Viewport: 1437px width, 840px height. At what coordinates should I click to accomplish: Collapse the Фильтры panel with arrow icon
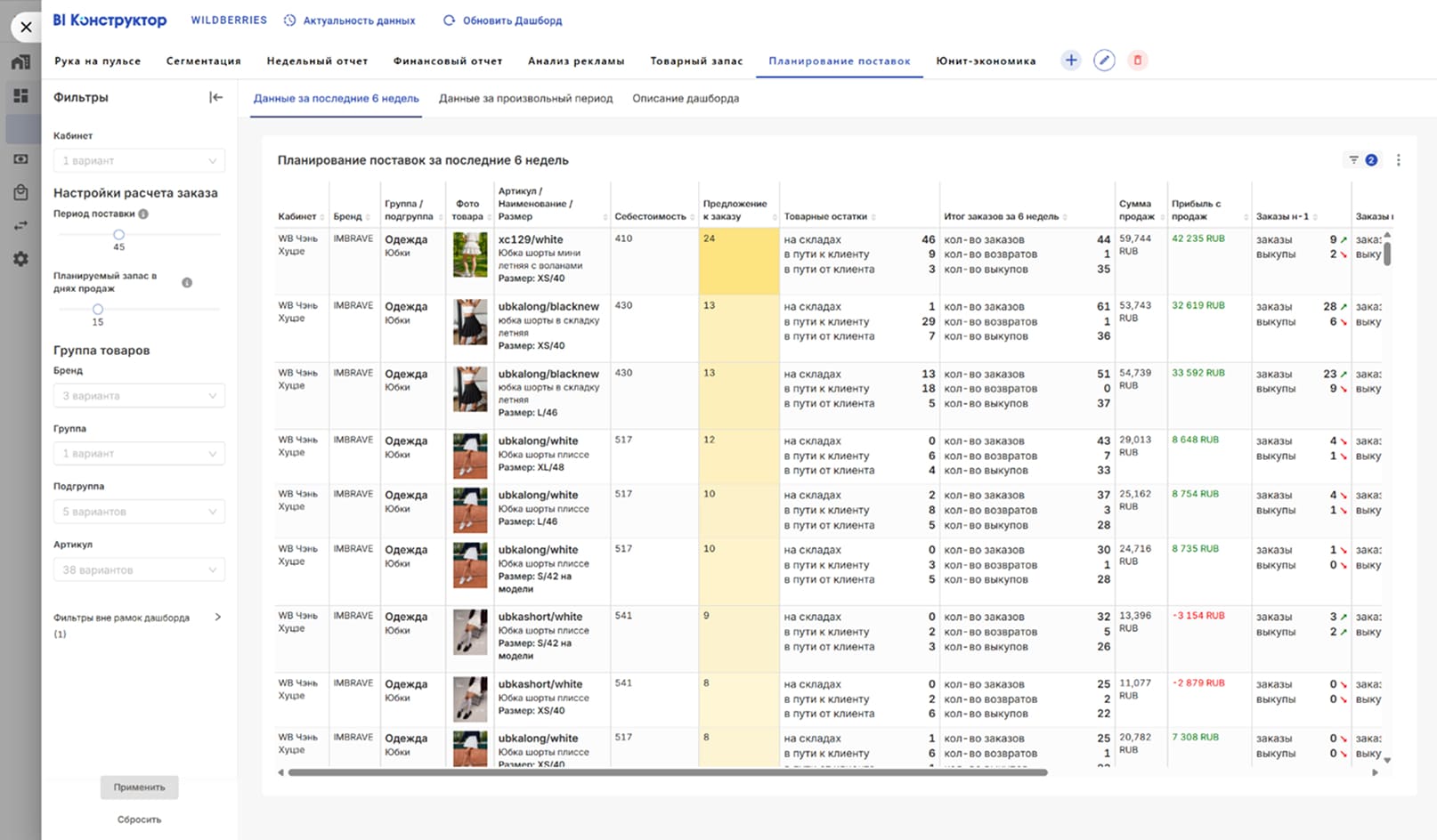click(215, 98)
